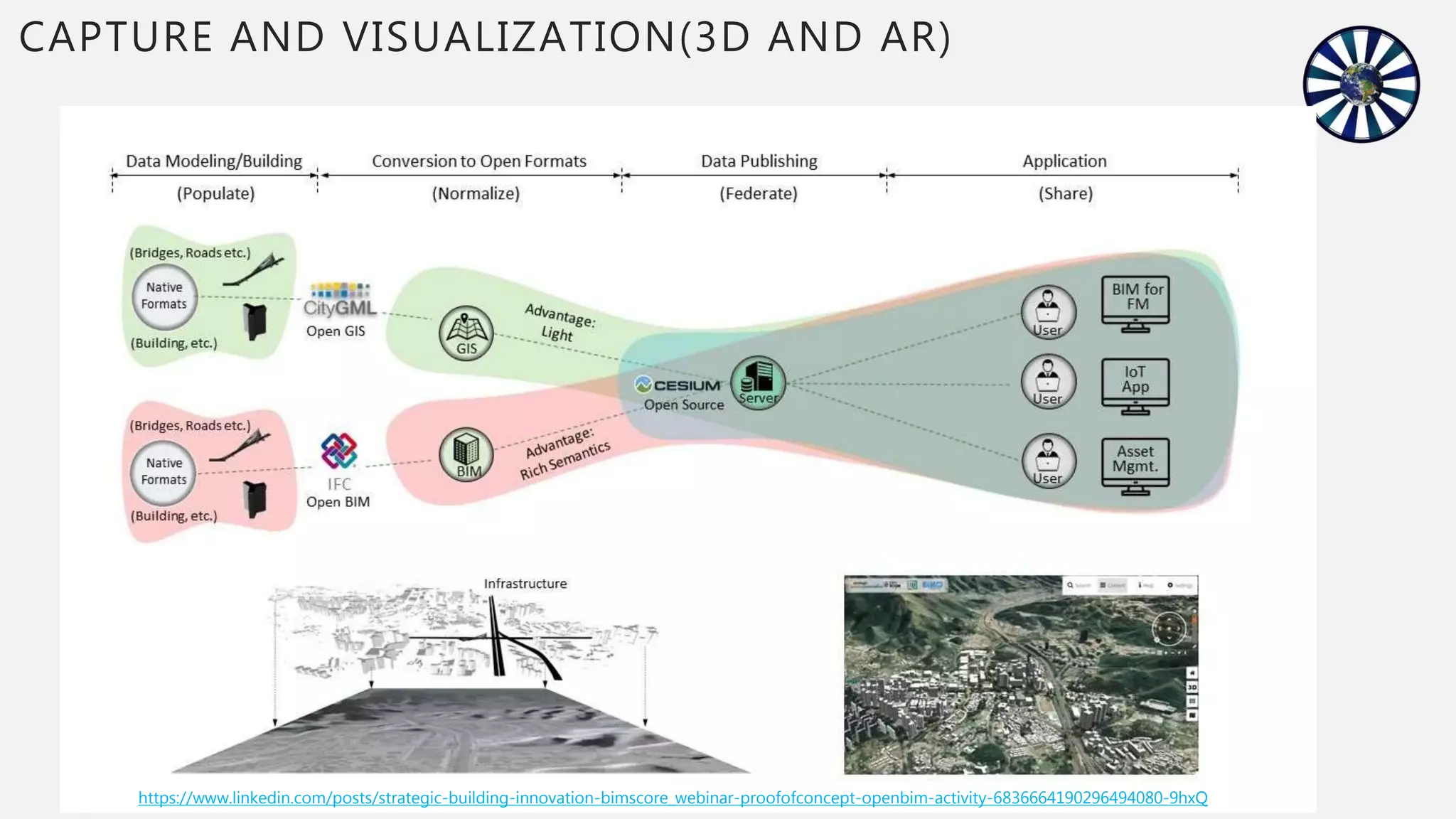This screenshot has width=1456, height=819.
Task: Click the globe logo at top right
Action: coord(1361,84)
